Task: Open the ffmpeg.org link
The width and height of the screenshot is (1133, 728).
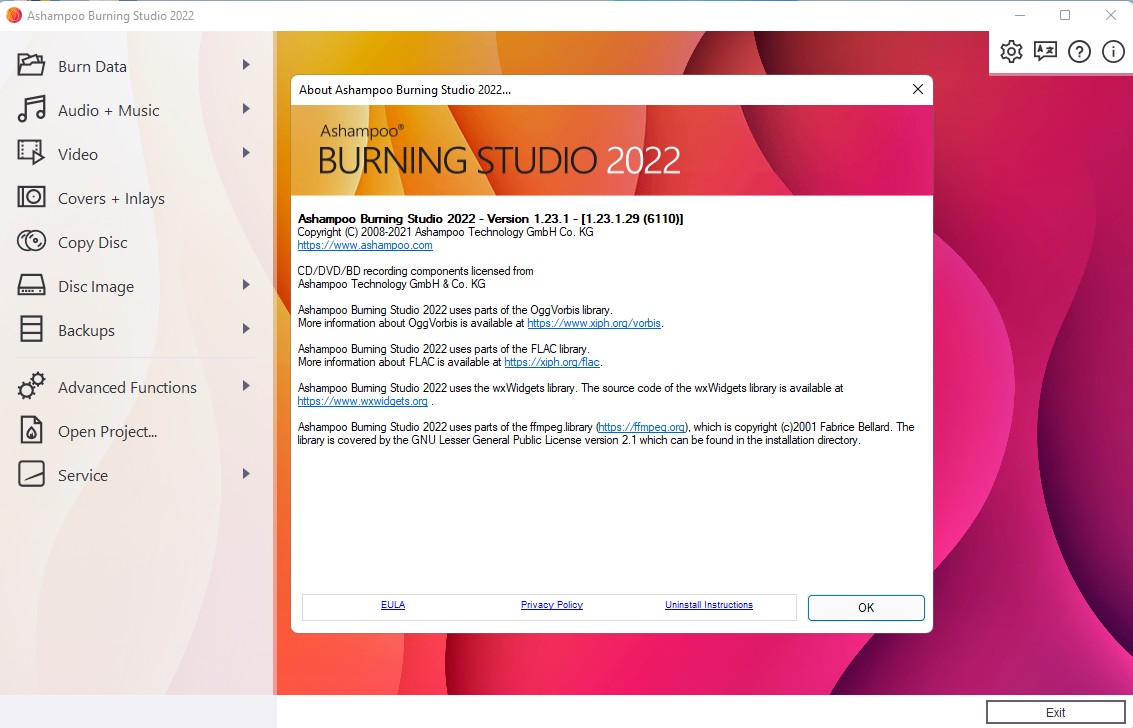Action: tap(642, 428)
